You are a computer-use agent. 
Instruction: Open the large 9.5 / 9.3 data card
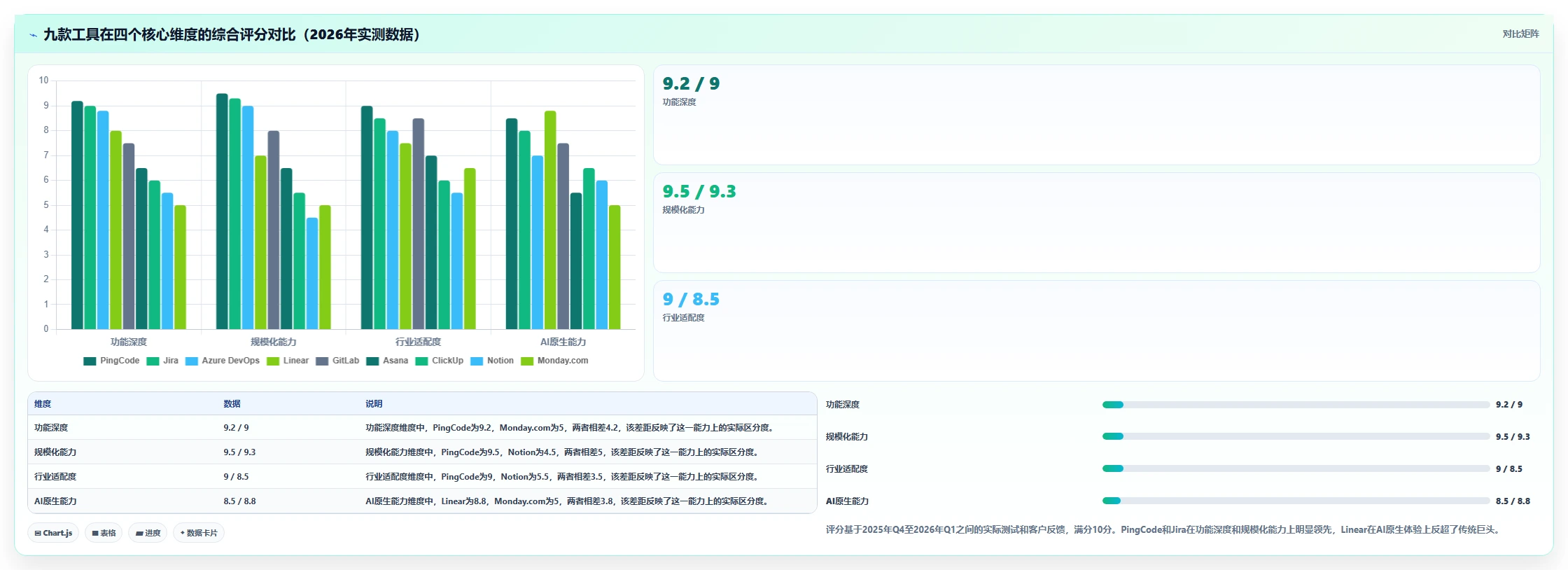(1096, 223)
